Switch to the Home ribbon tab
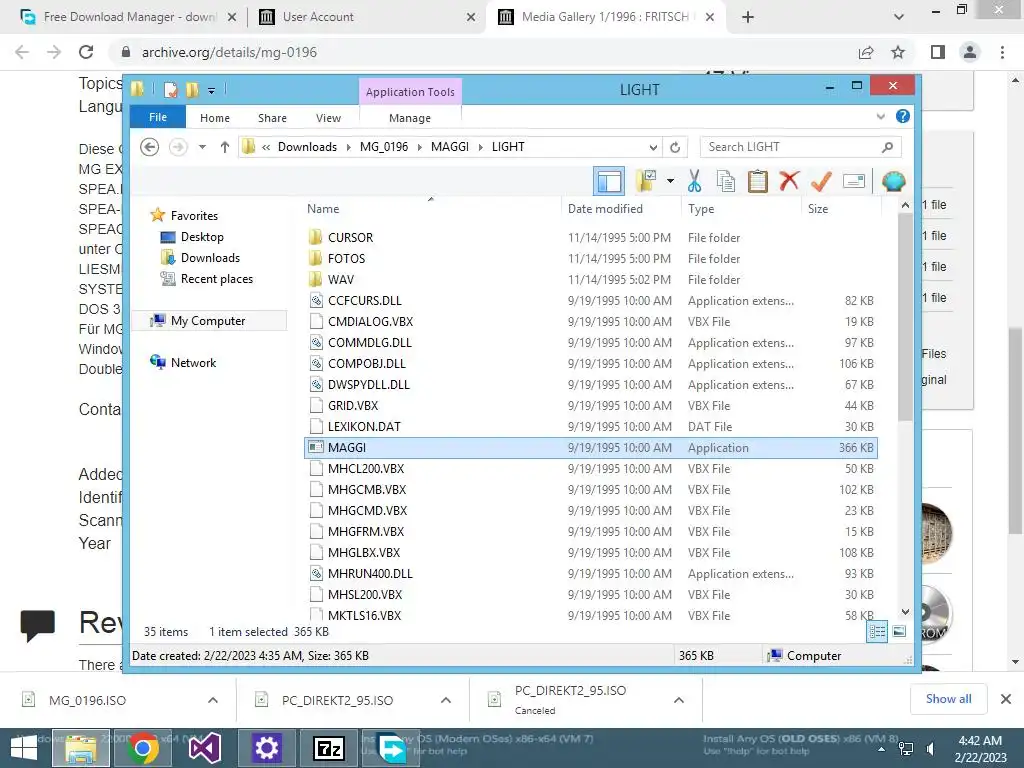This screenshot has height=768, width=1024. (x=215, y=118)
